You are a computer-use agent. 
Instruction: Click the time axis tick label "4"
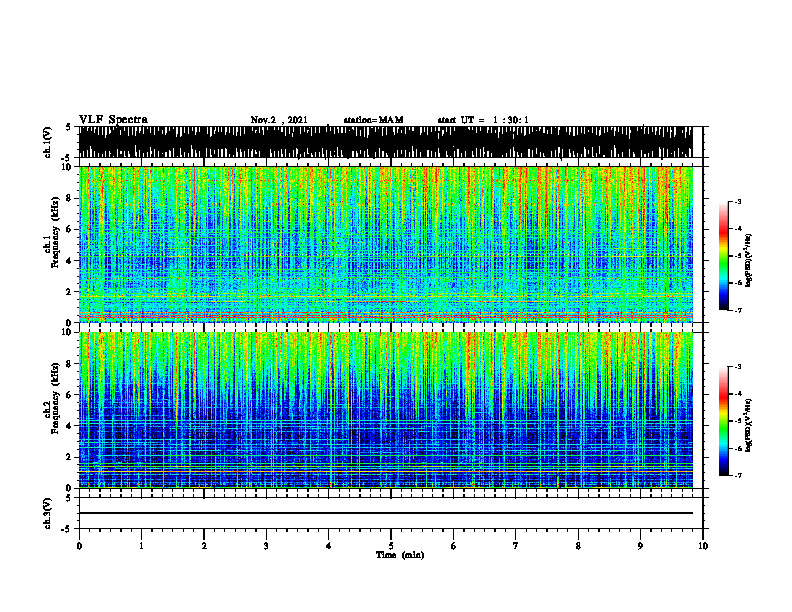[x=329, y=546]
